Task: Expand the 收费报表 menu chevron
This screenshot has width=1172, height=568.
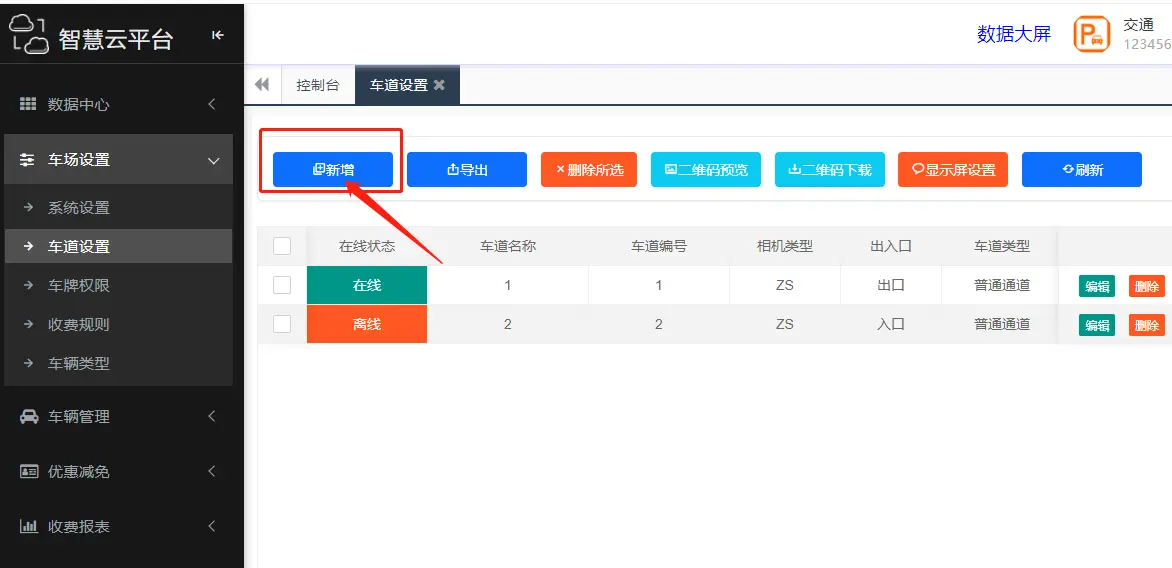Action: pos(212,526)
